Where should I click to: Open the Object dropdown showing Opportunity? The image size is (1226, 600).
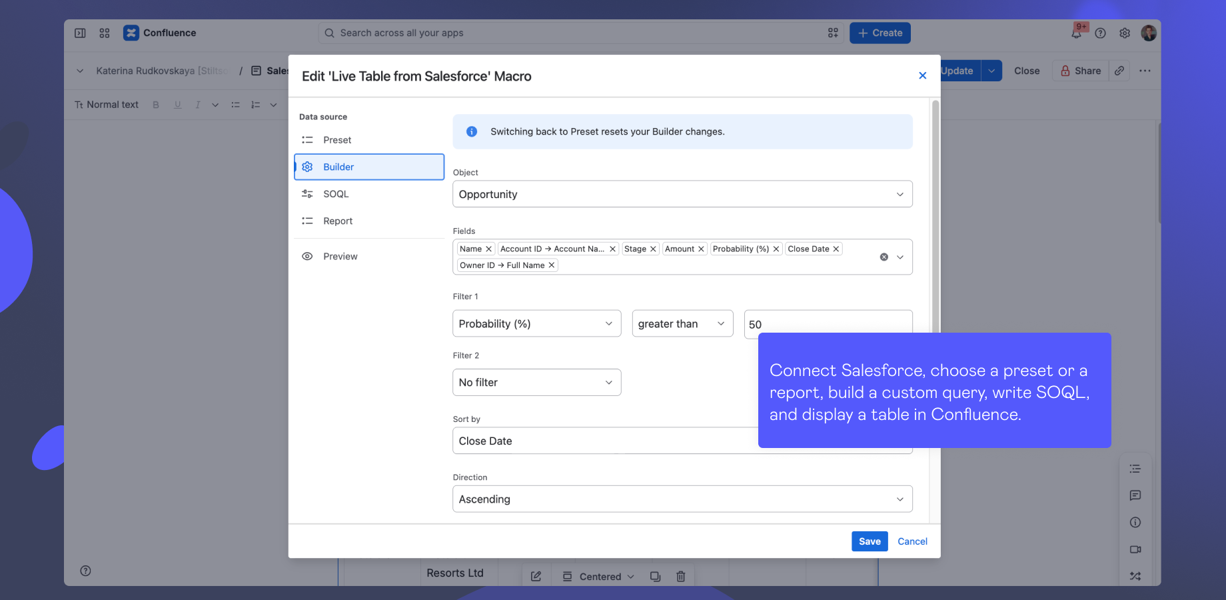click(682, 194)
